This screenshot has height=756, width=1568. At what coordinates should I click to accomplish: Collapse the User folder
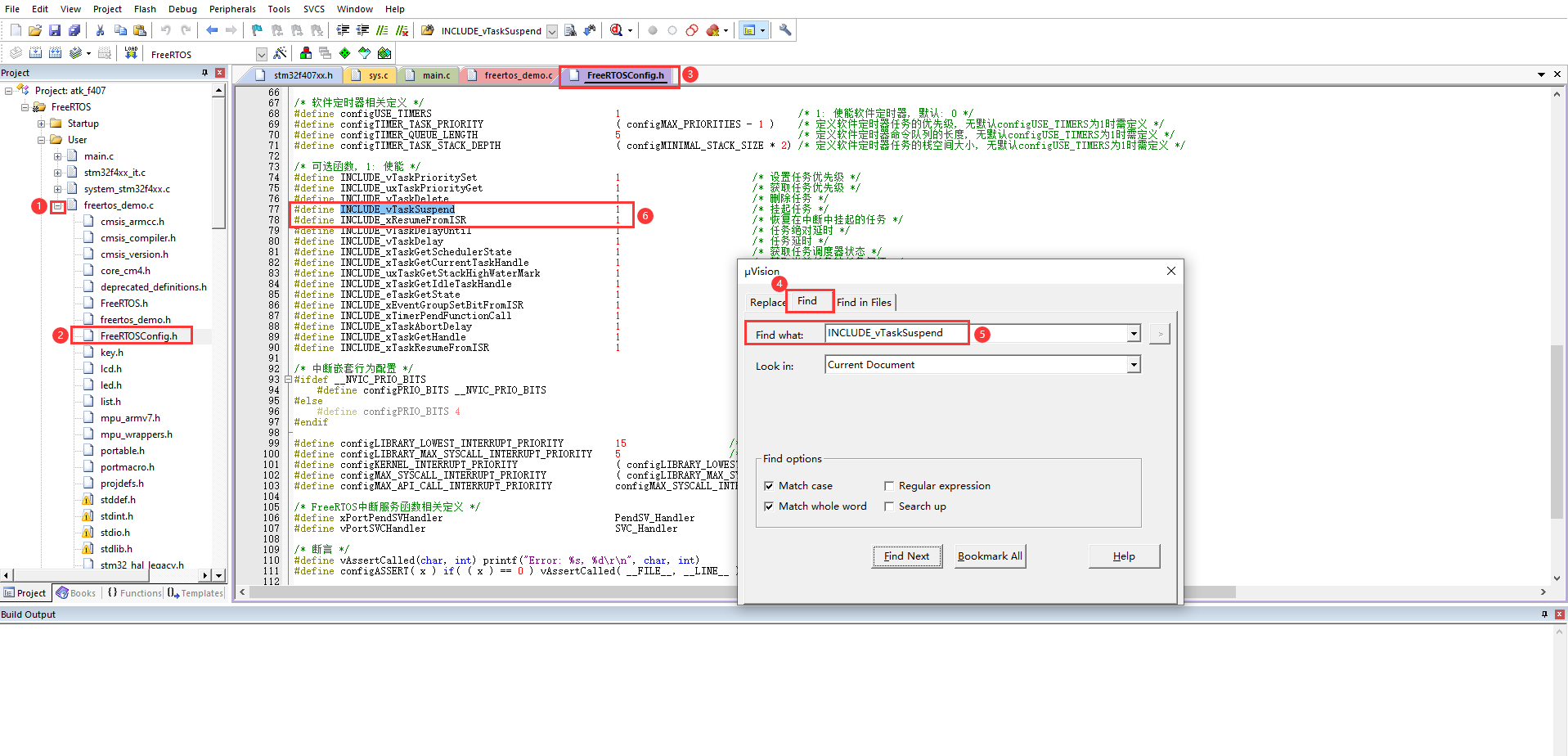pos(40,139)
